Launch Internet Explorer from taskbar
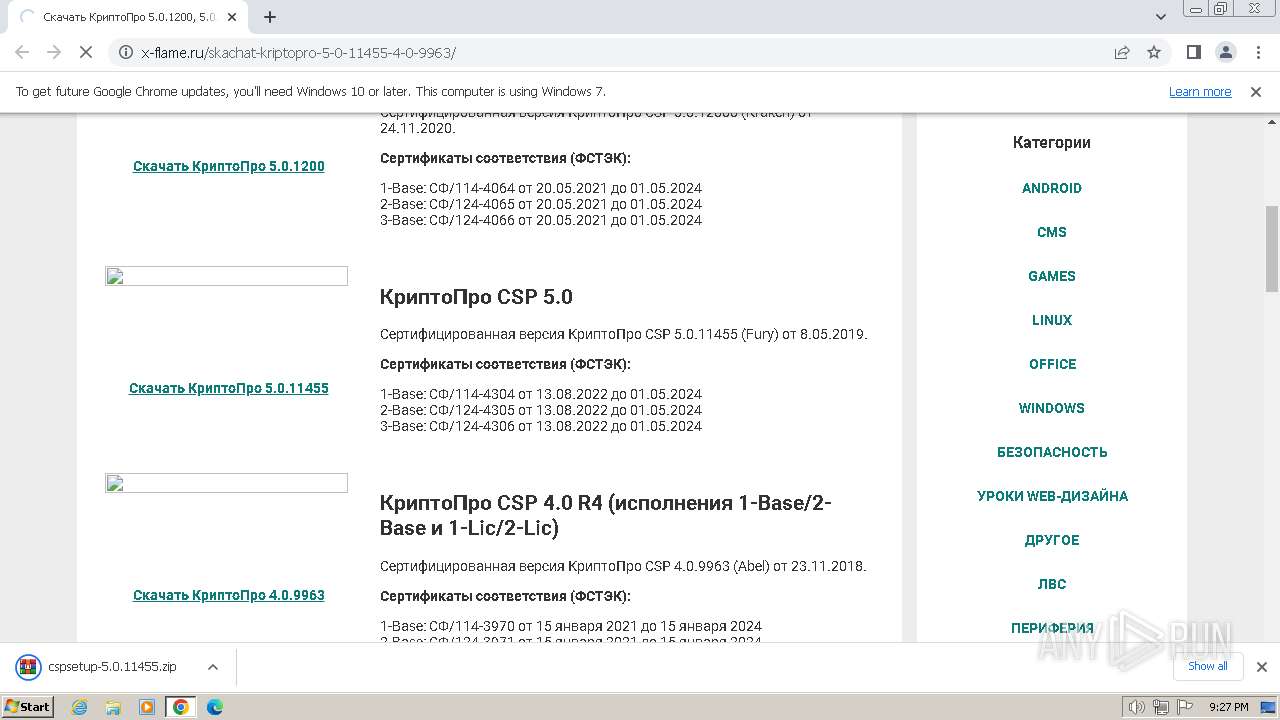Viewport: 1280px width, 720px height. tap(80, 707)
